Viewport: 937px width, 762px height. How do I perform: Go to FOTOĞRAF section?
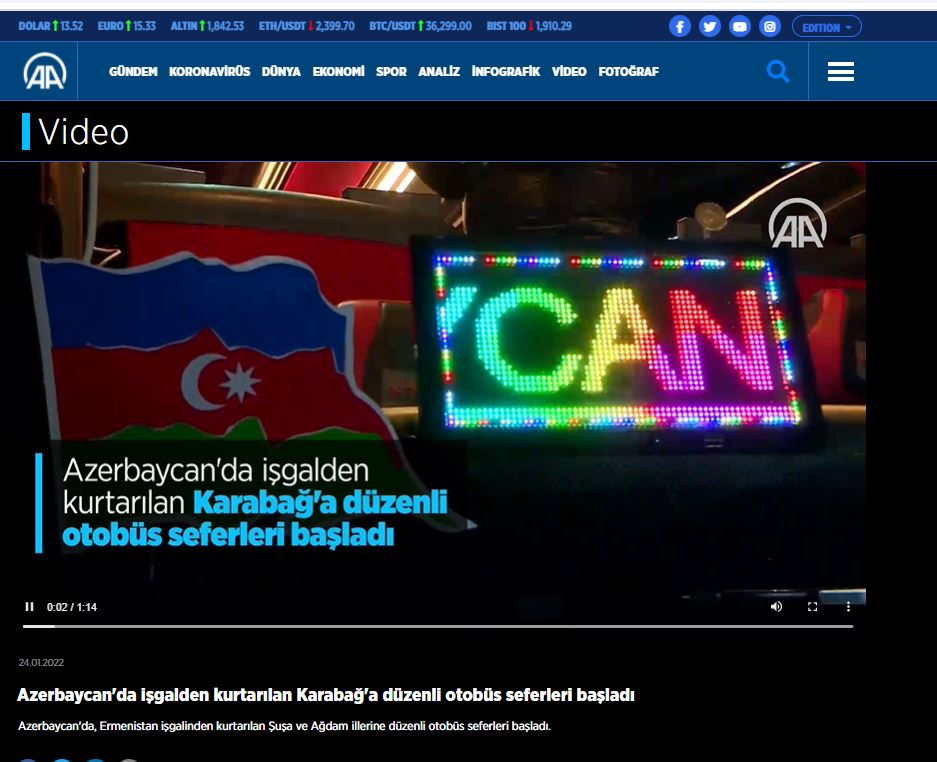(x=628, y=72)
